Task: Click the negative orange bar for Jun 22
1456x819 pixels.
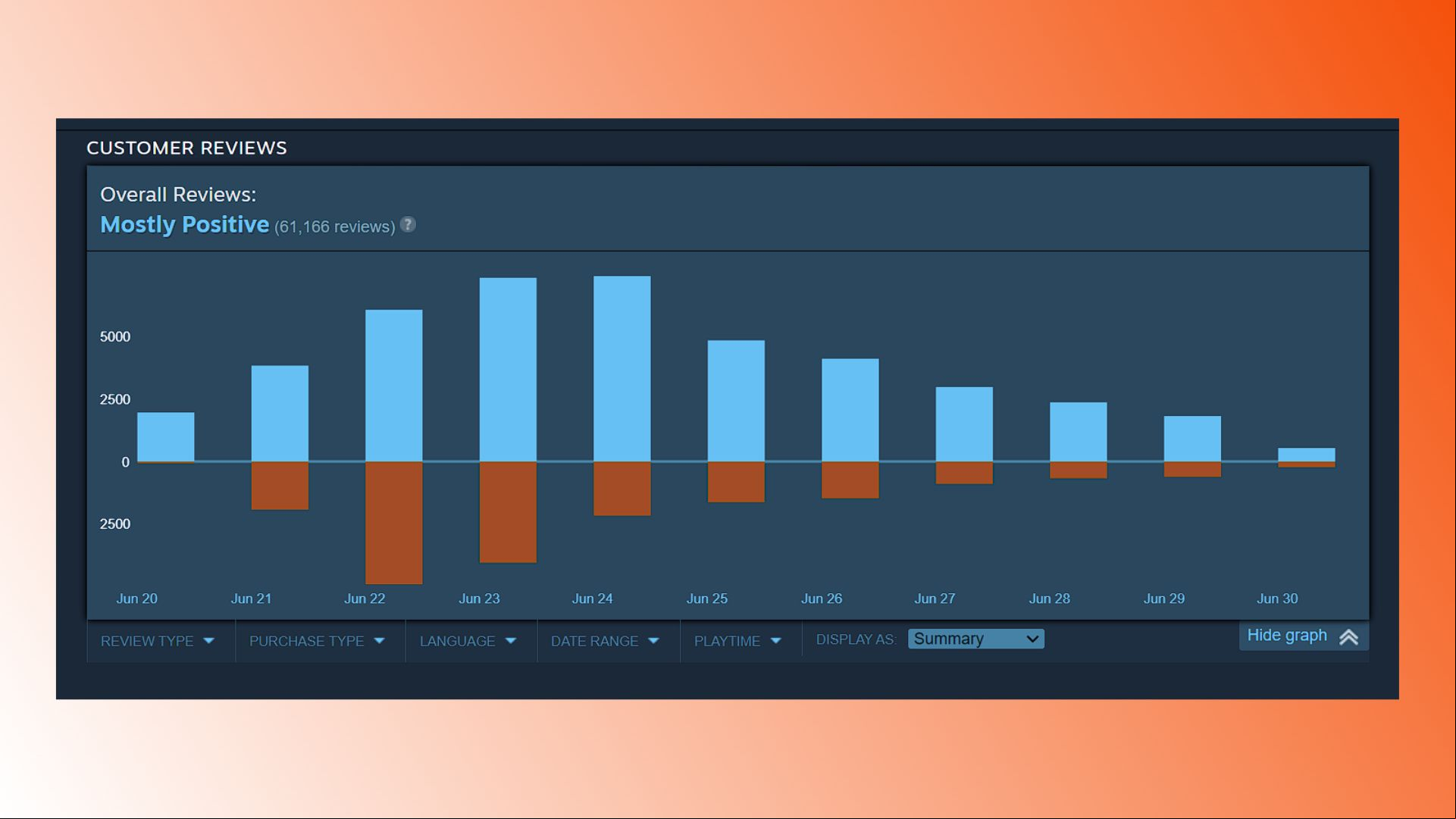Action: click(x=394, y=523)
